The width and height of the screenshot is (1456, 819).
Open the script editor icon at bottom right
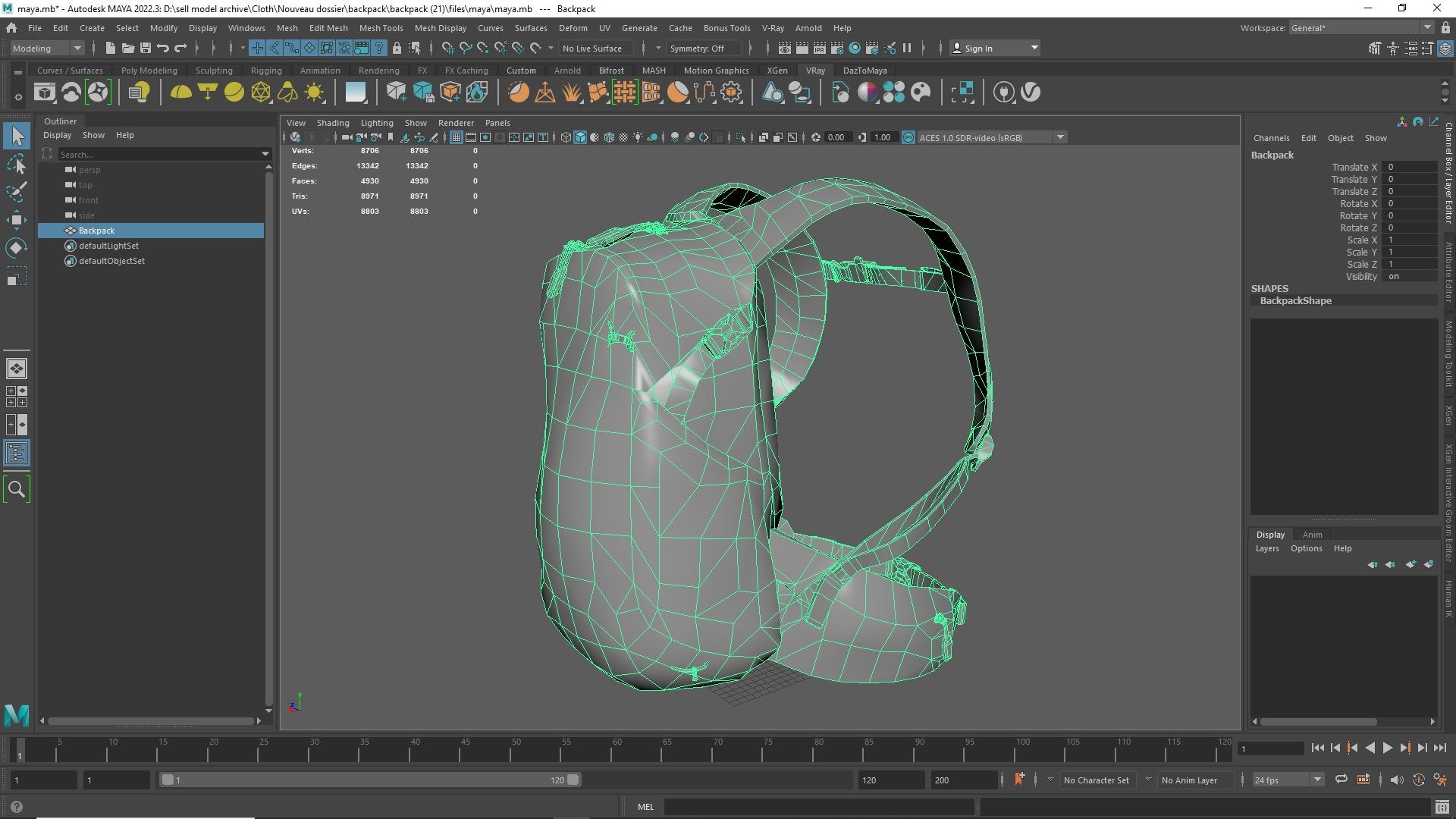tap(1442, 807)
